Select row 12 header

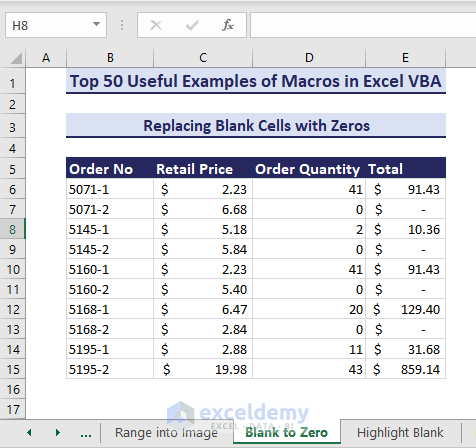pos(13,309)
